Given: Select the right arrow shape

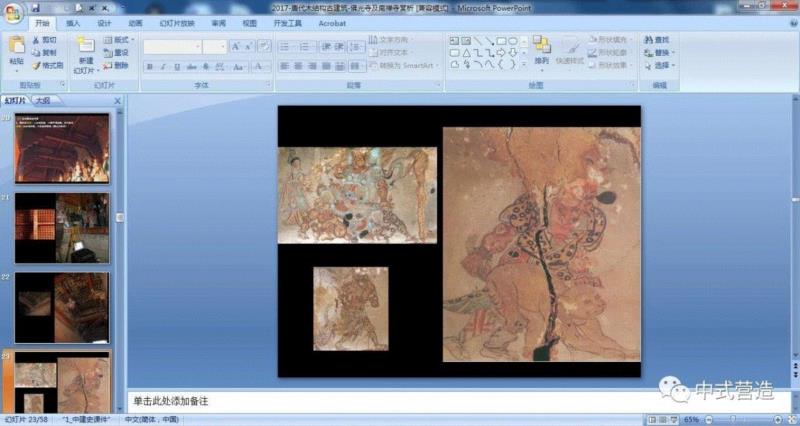Looking at the screenshot, I should tap(502, 53).
